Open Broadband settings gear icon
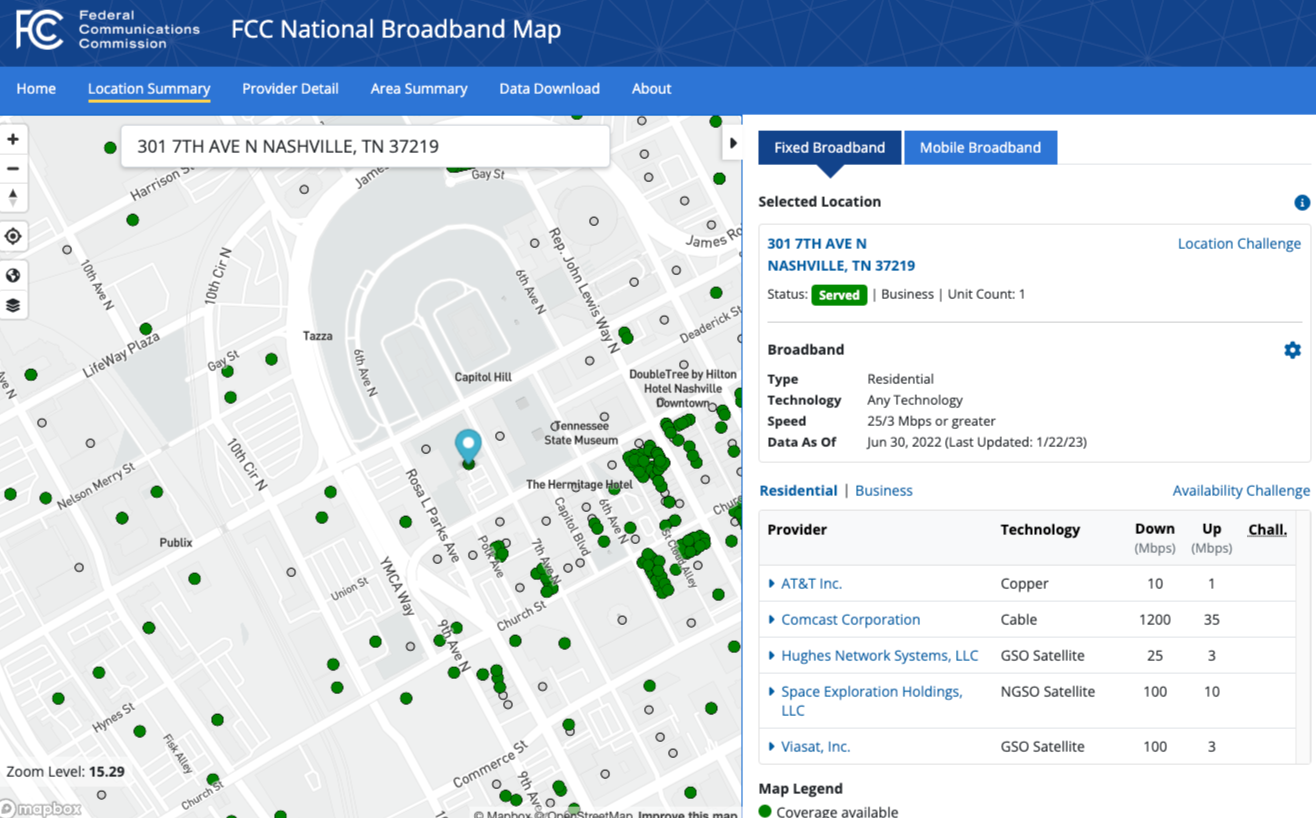 click(1292, 350)
